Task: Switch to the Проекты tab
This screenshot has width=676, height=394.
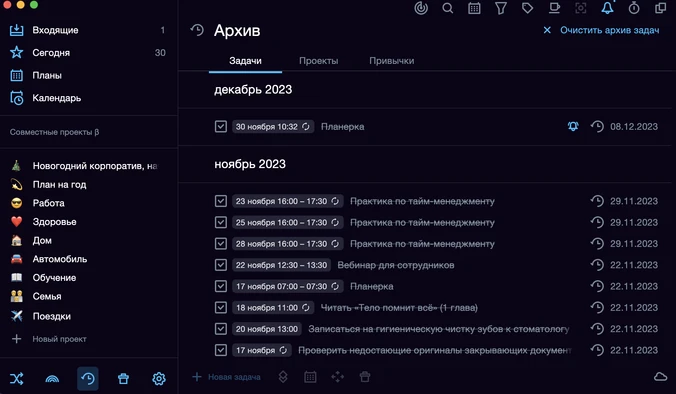Action: (319, 61)
